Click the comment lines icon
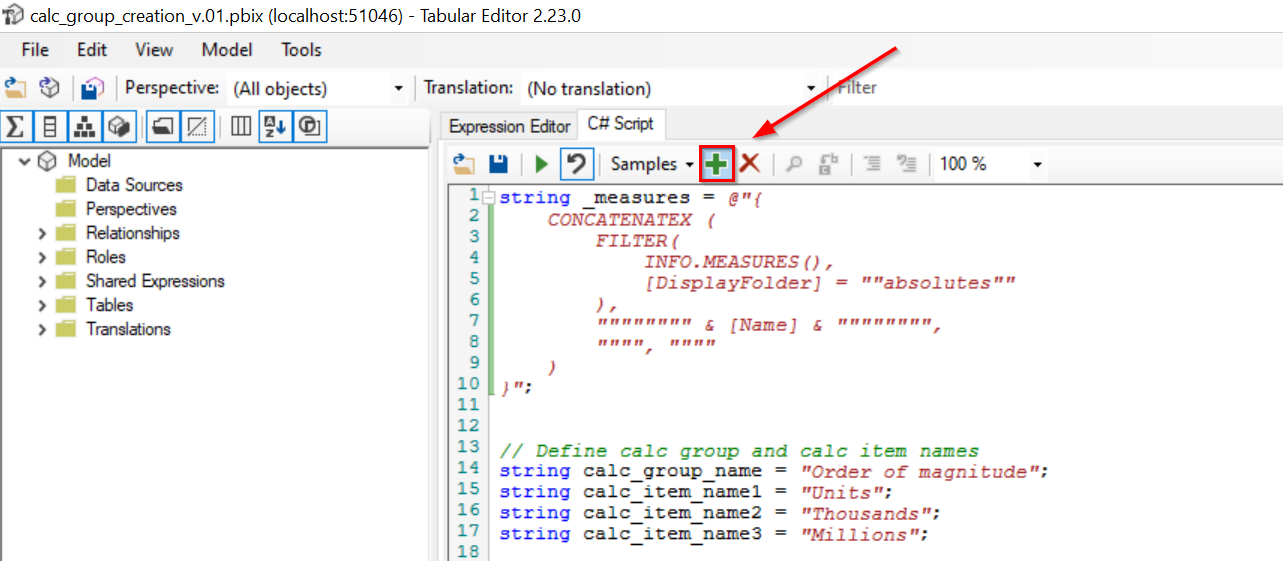The image size is (1283, 561). [873, 164]
